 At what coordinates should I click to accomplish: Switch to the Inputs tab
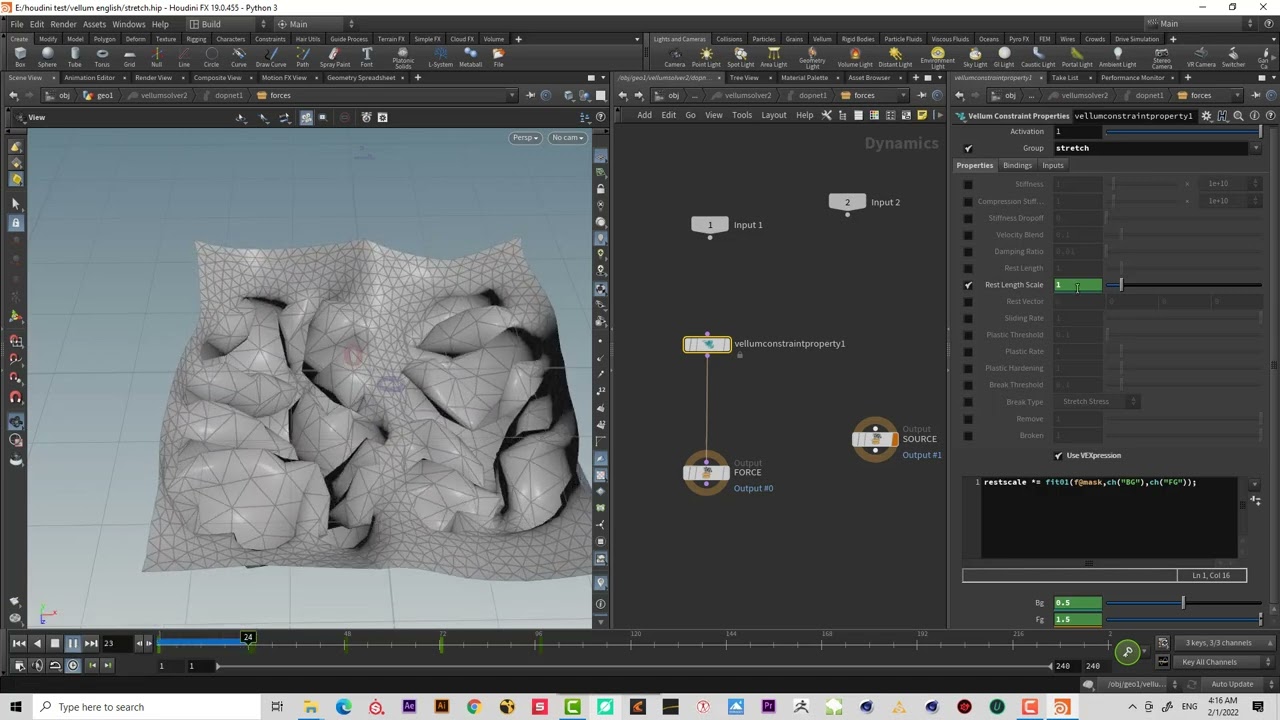point(1053,166)
